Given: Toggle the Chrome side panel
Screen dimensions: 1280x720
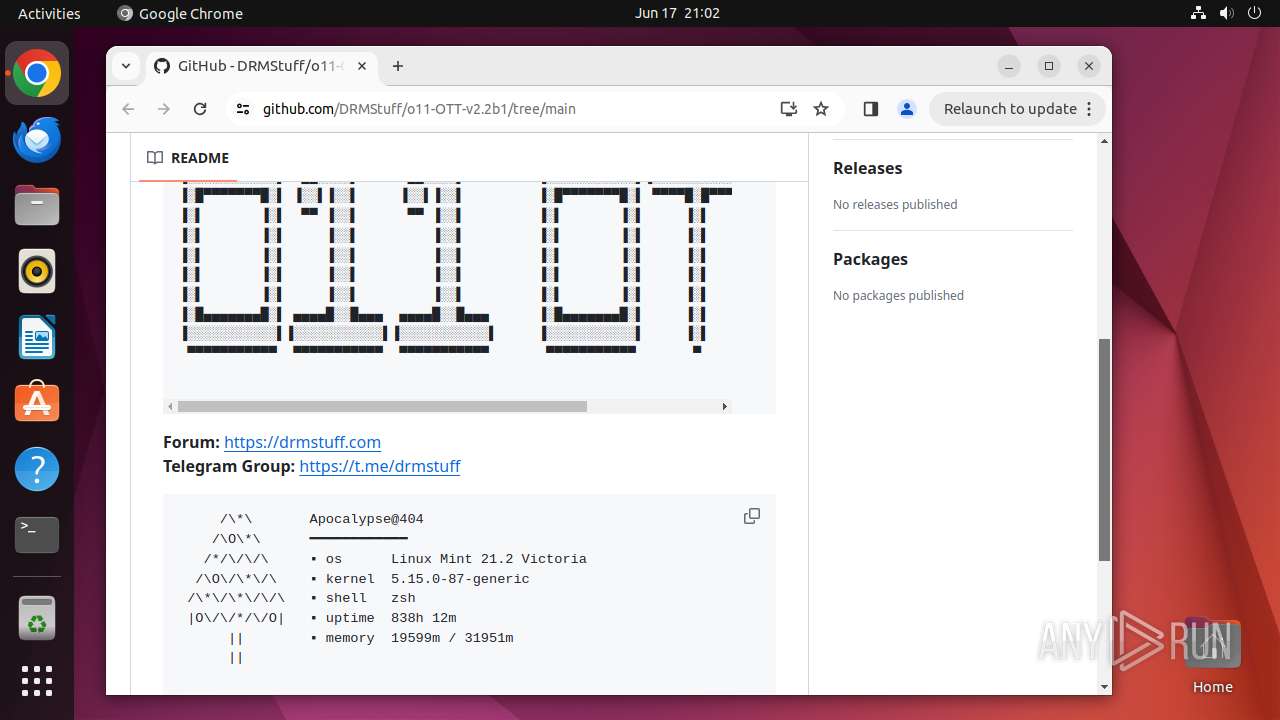Looking at the screenshot, I should (x=870, y=109).
